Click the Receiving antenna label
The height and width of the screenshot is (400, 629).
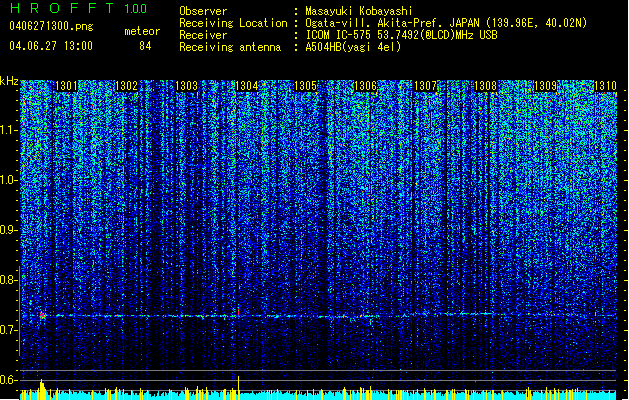click(x=230, y=47)
